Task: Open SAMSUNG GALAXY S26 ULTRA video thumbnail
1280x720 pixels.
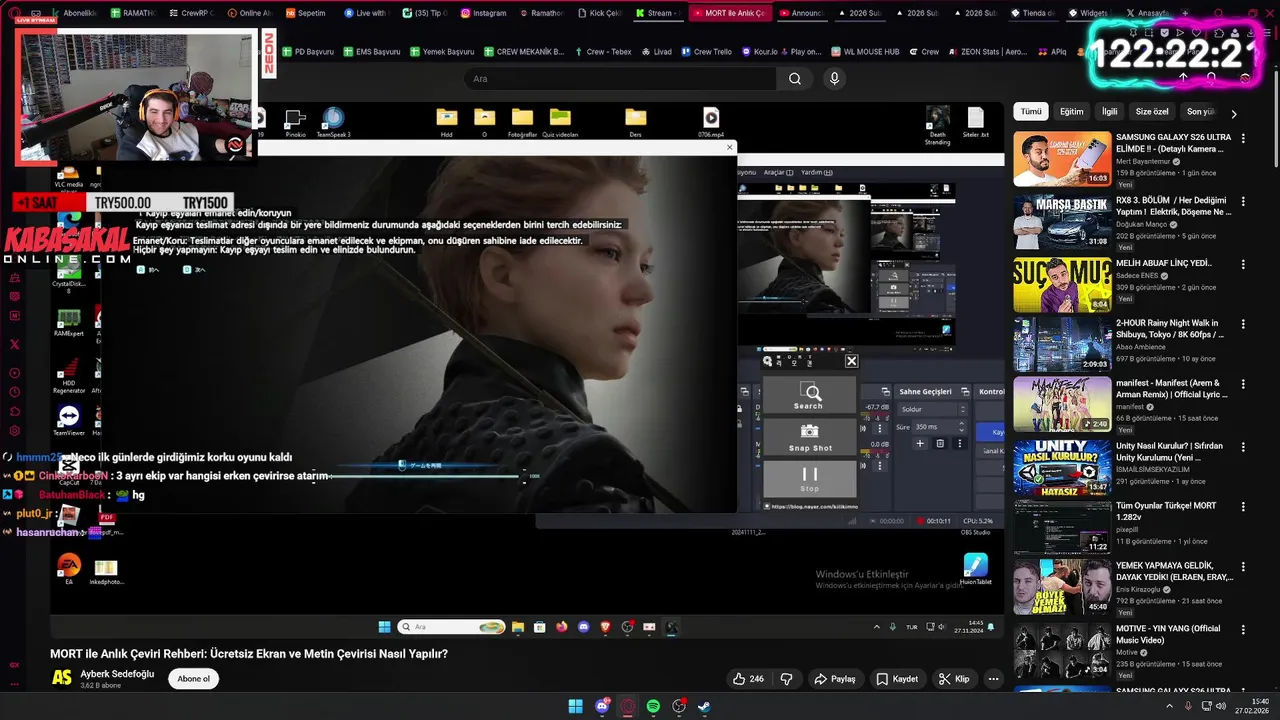Action: coord(1062,159)
